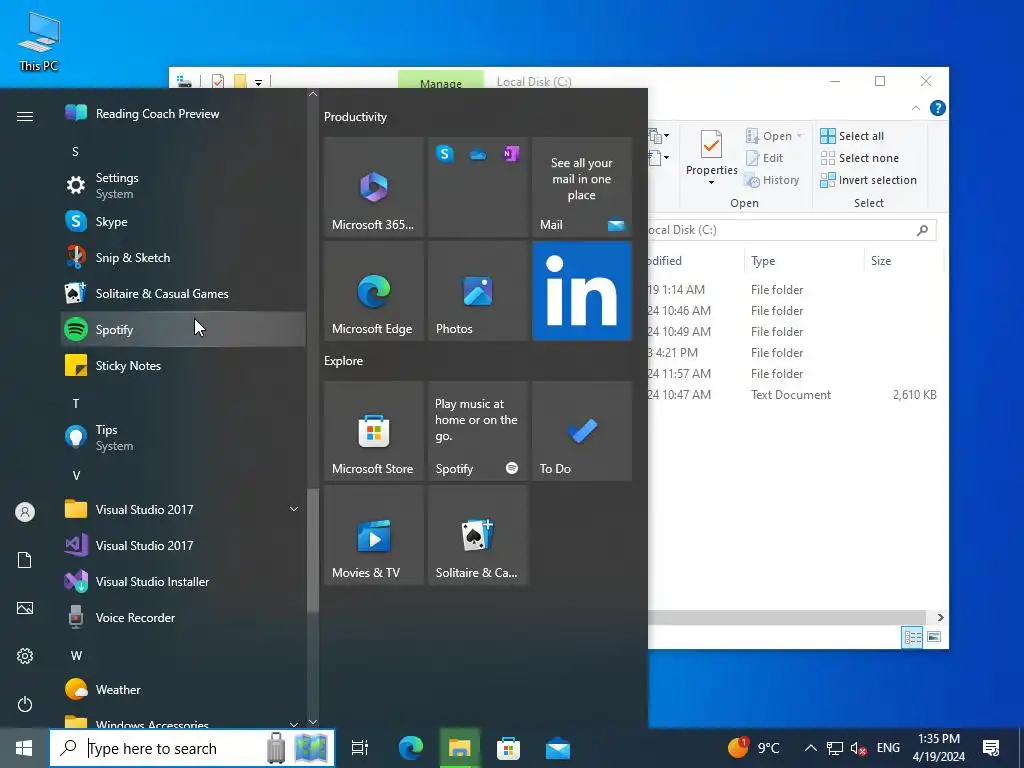This screenshot has height=768, width=1024.
Task: Open the Mail tile
Action: coord(582,187)
